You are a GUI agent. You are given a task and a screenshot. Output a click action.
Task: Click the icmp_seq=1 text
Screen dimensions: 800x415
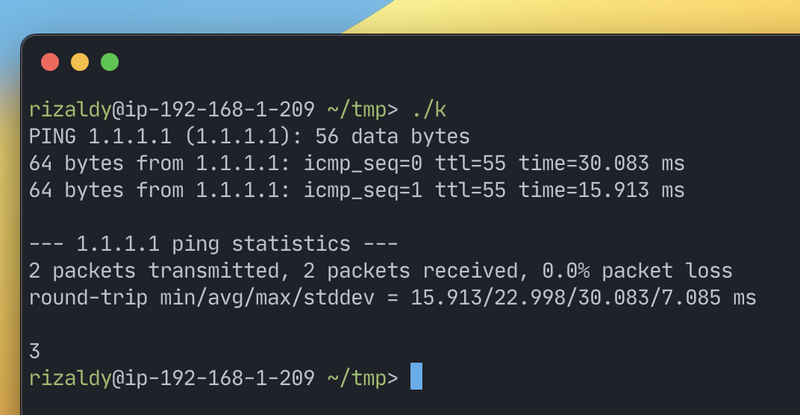[x=363, y=190]
